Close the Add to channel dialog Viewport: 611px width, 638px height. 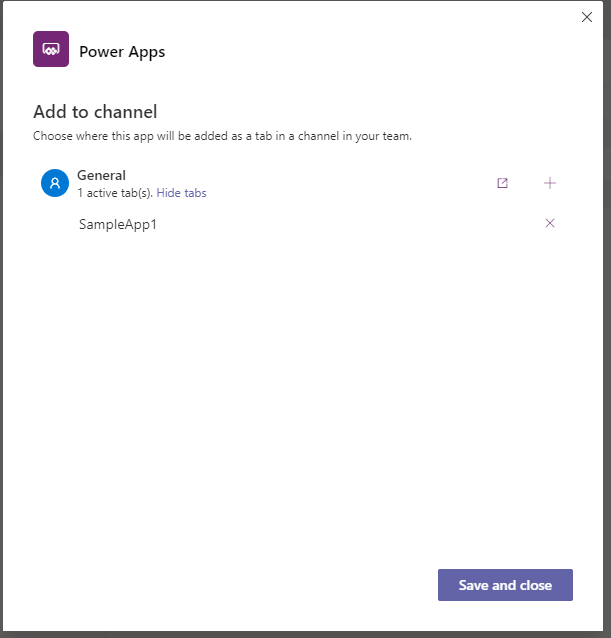587,17
